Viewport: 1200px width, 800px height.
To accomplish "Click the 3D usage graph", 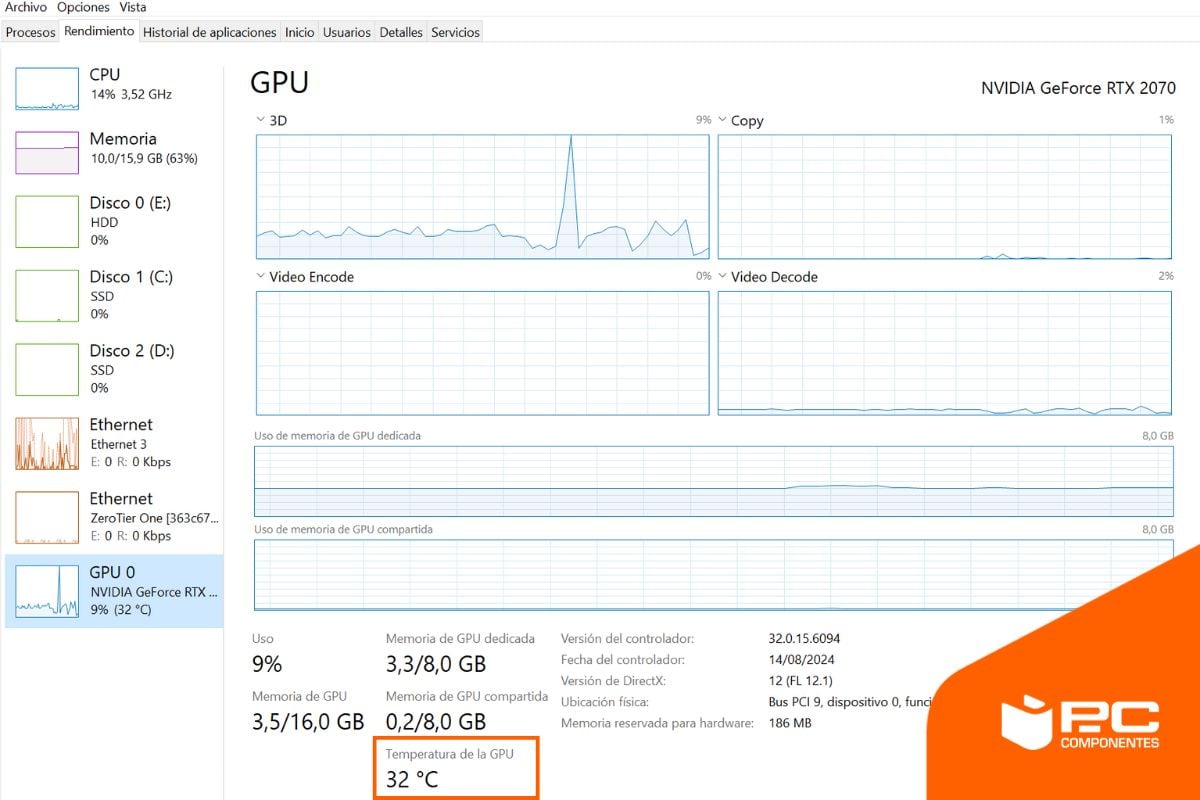I will pos(483,197).
